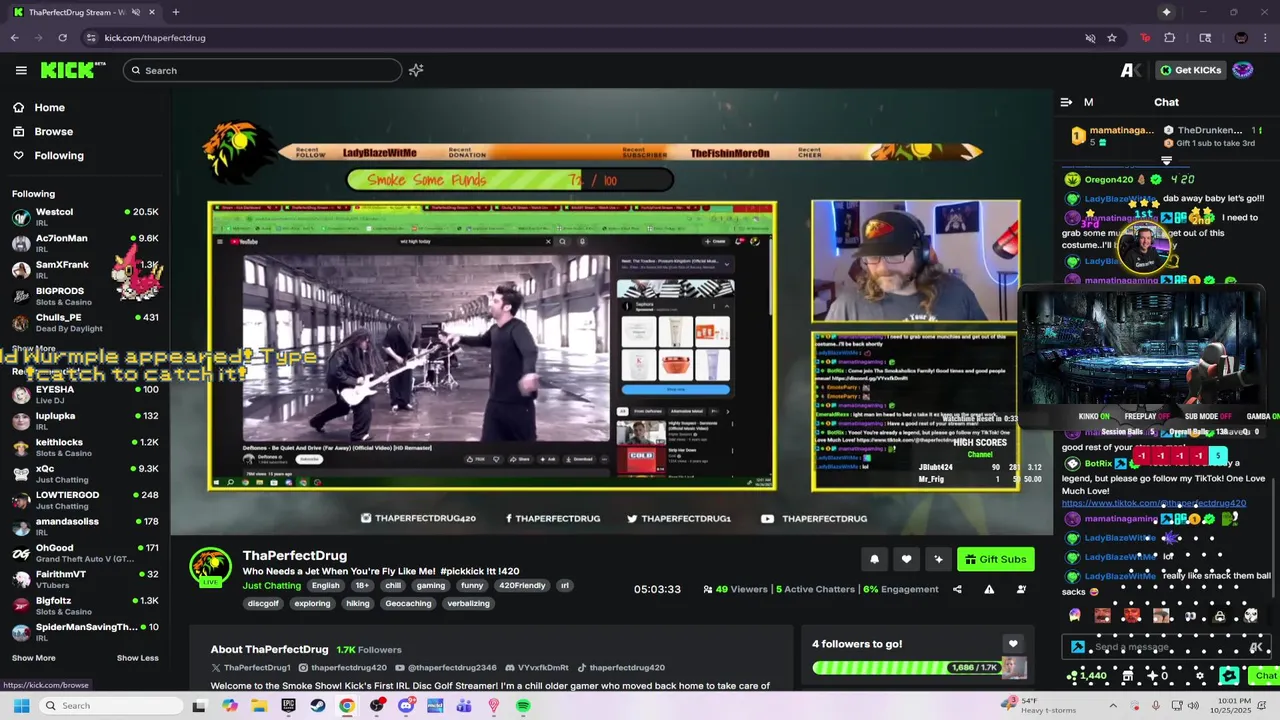Viewport: 1280px width, 720px height.
Task: Click heart on follower goal card
Action: [1013, 645]
